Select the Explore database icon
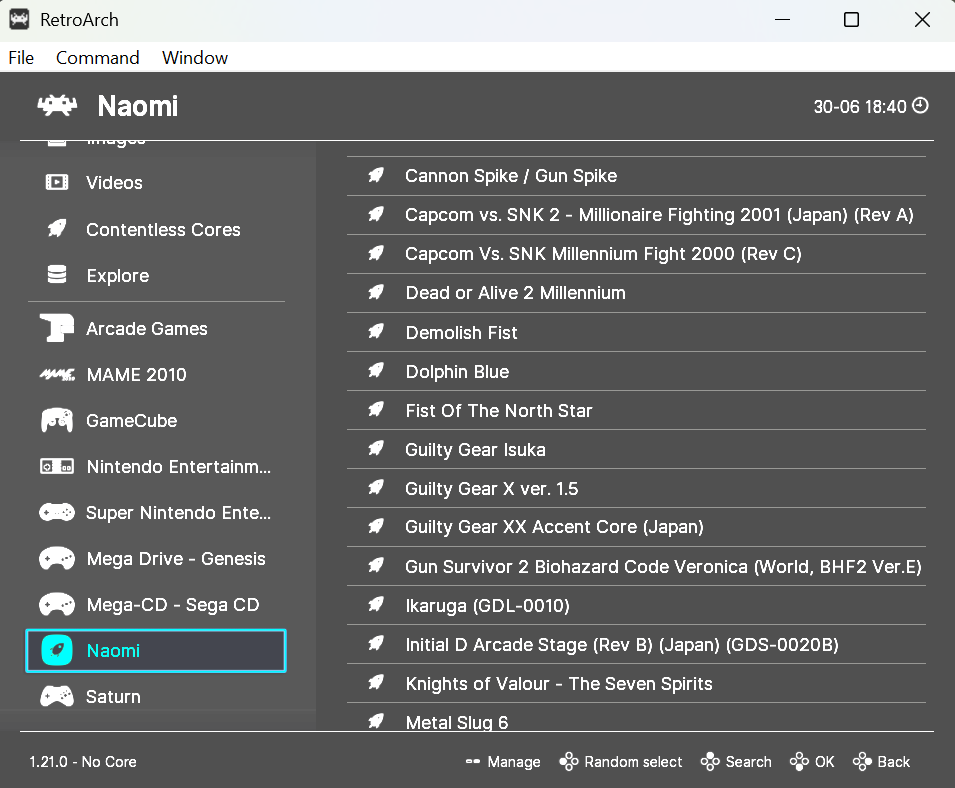This screenshot has height=788, width=955. pyautogui.click(x=57, y=275)
